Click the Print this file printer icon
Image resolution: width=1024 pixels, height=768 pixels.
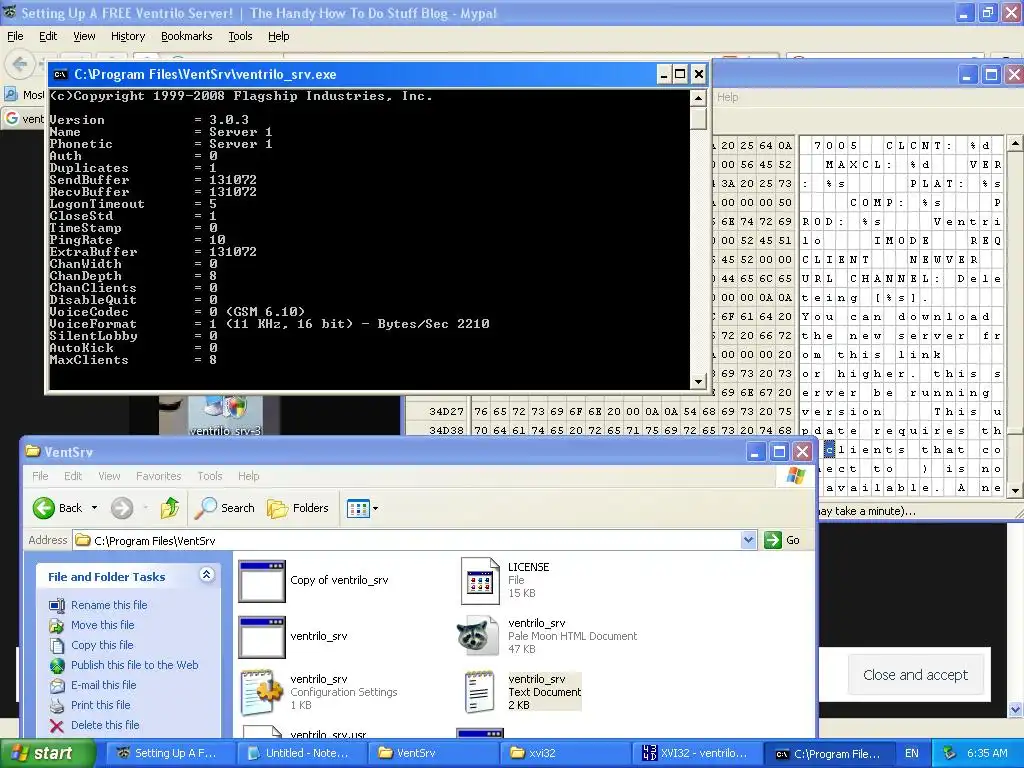(x=57, y=705)
